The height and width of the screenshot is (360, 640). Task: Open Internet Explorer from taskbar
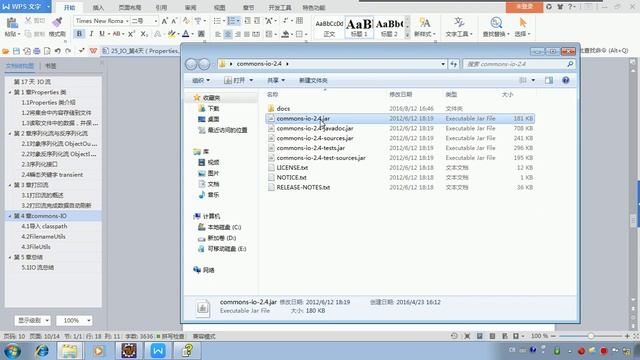tap(42, 351)
